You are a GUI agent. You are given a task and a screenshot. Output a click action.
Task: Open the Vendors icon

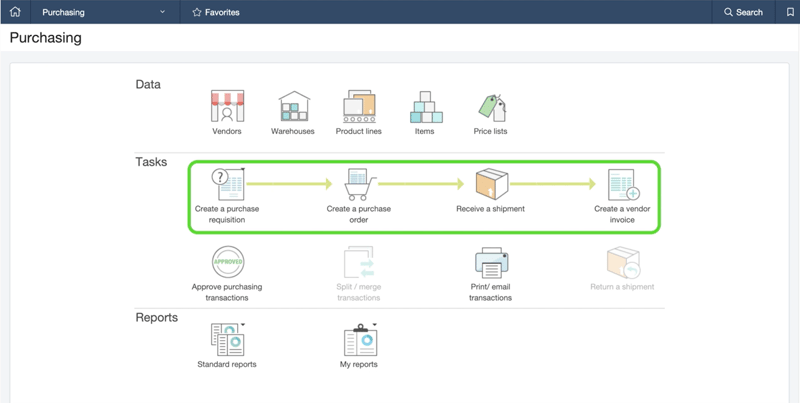coord(227,106)
